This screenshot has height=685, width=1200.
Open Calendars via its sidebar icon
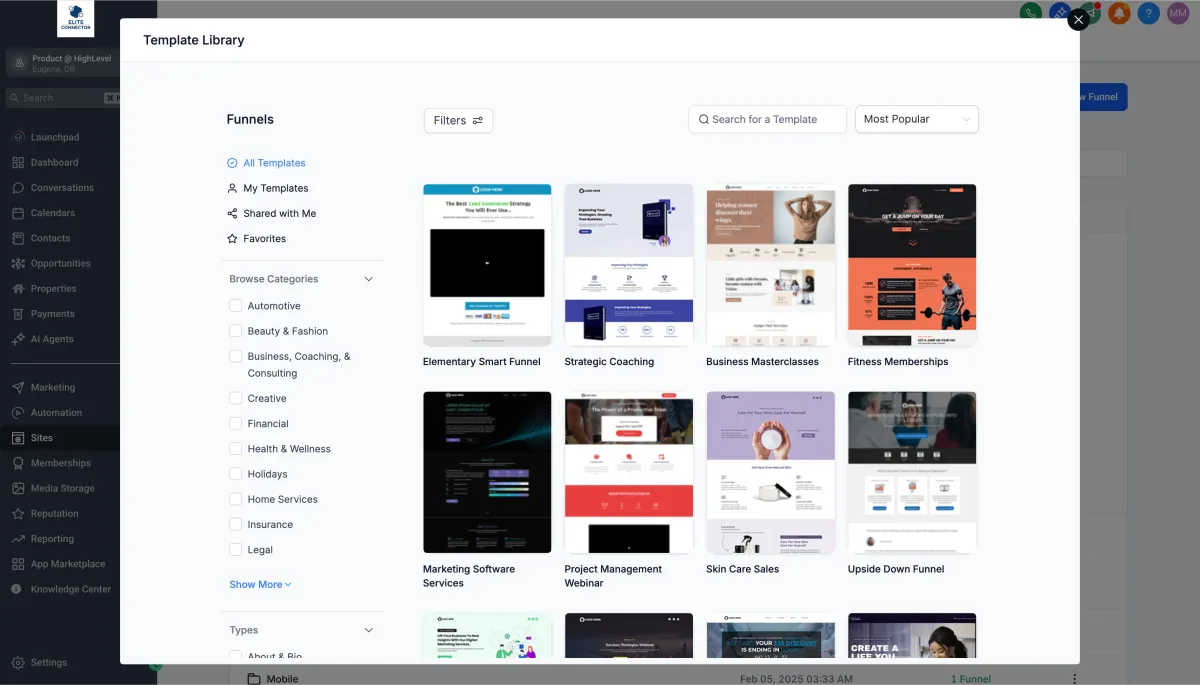19,213
